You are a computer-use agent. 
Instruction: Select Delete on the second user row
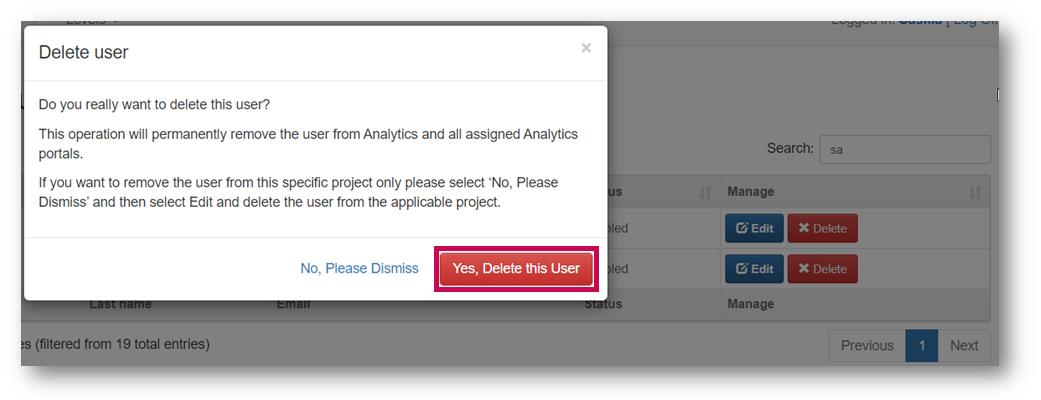tap(823, 268)
